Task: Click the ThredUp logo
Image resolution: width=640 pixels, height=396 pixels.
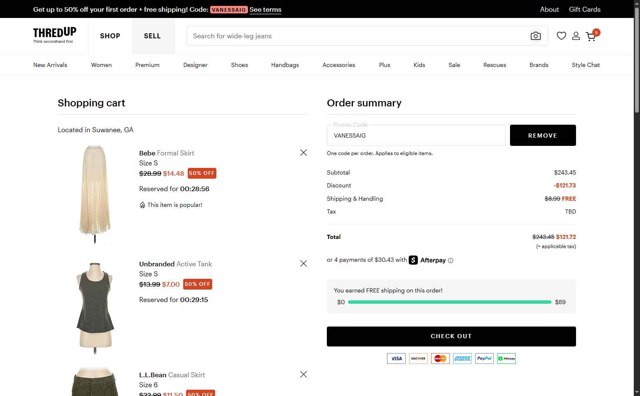Action: (x=54, y=35)
